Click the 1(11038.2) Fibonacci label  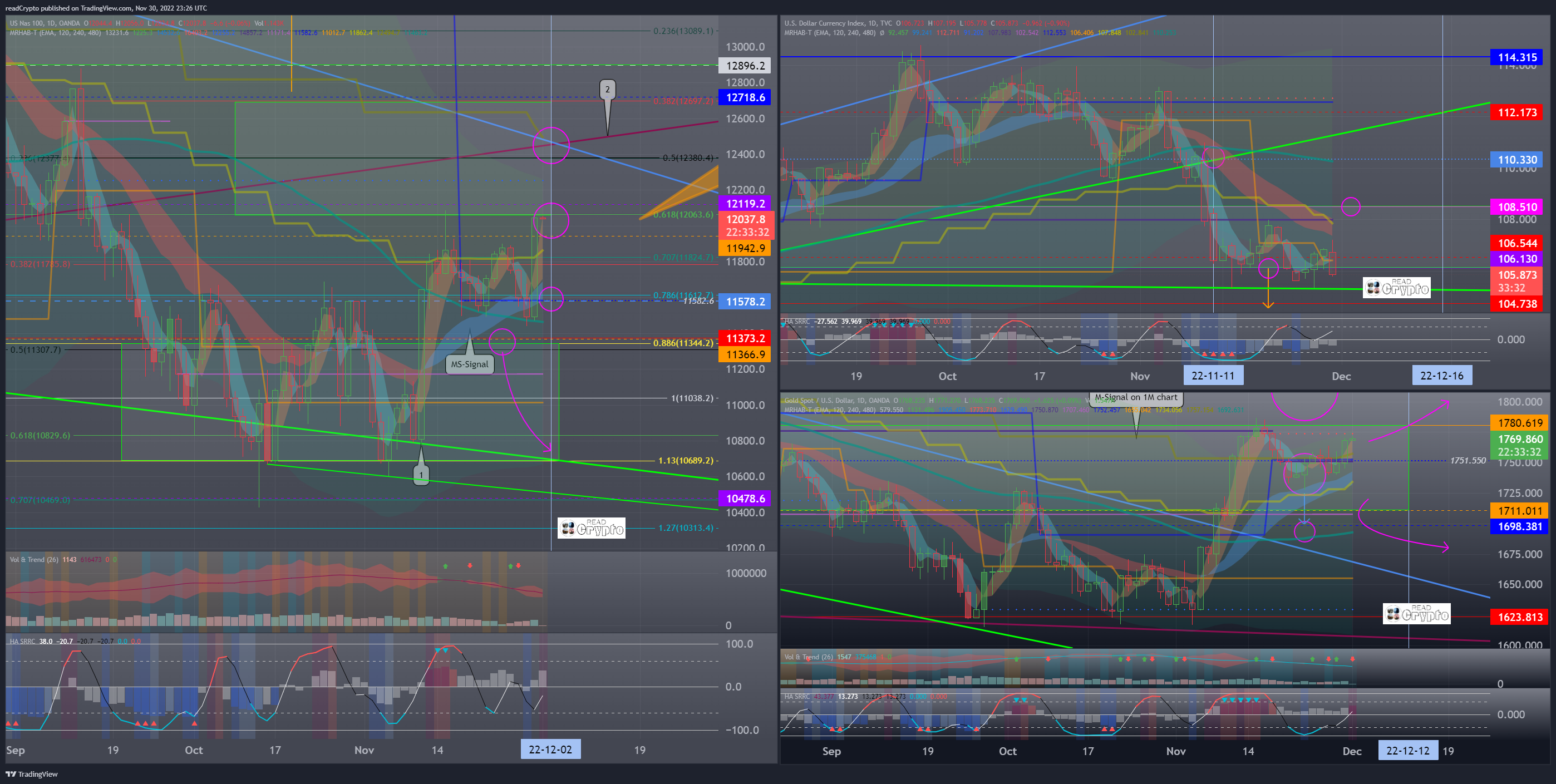click(692, 398)
